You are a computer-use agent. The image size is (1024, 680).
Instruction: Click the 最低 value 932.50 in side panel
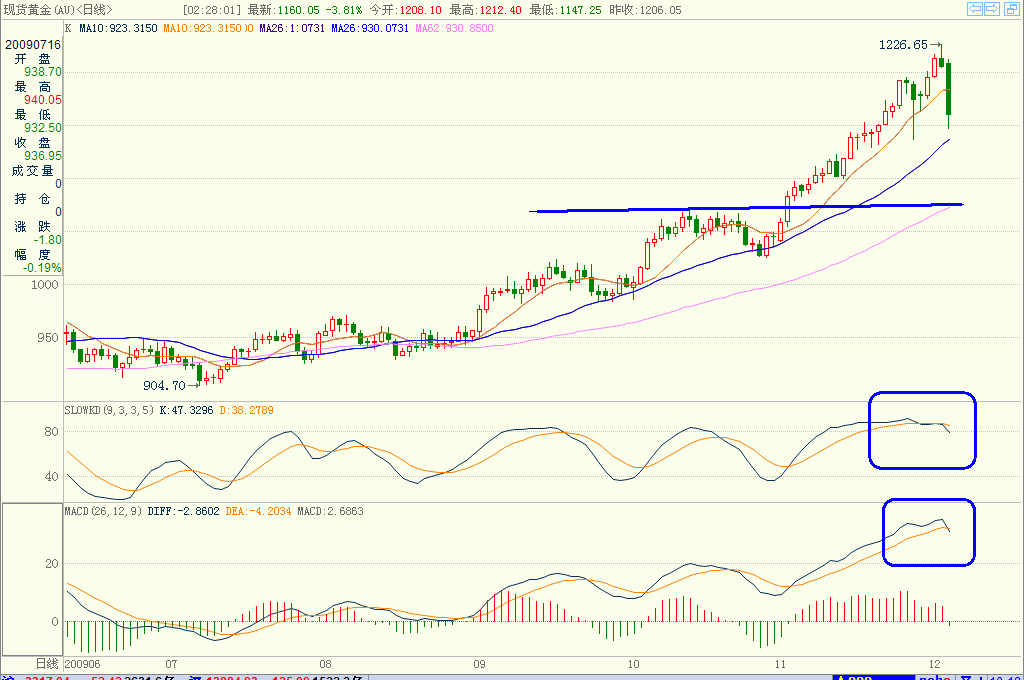pyautogui.click(x=43, y=127)
